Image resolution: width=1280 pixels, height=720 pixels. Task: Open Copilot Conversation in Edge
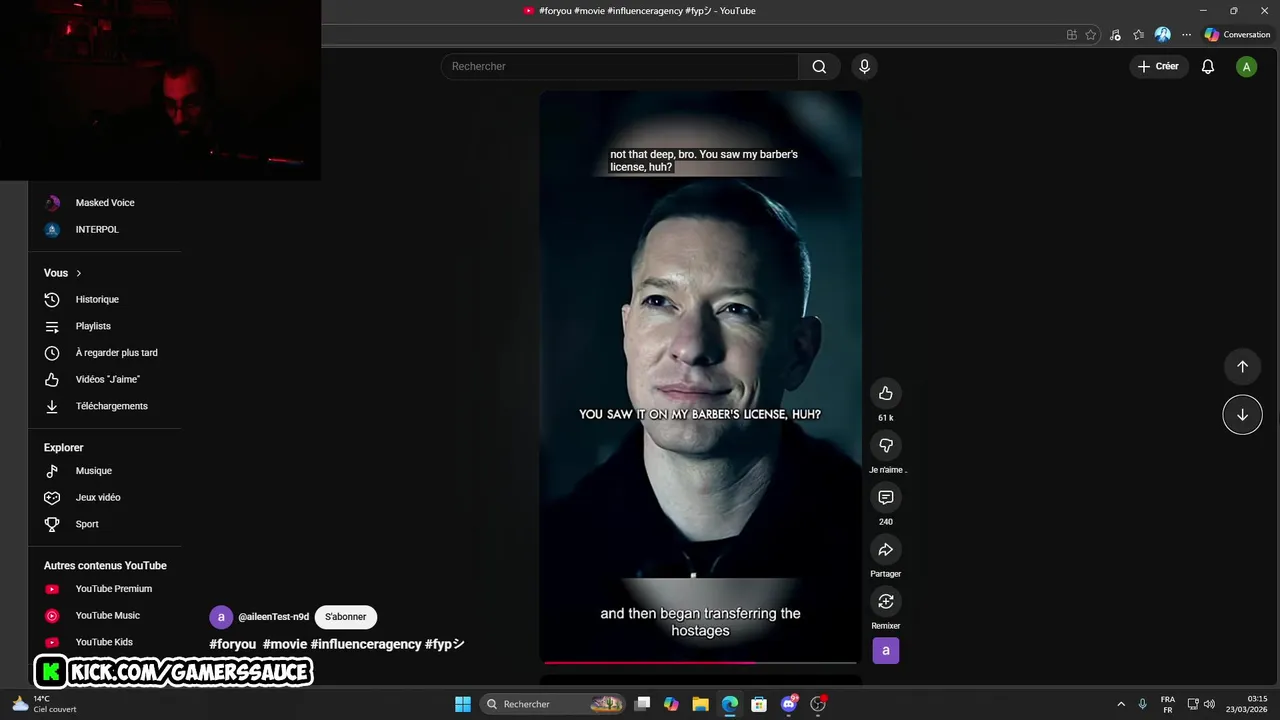(x=1237, y=34)
